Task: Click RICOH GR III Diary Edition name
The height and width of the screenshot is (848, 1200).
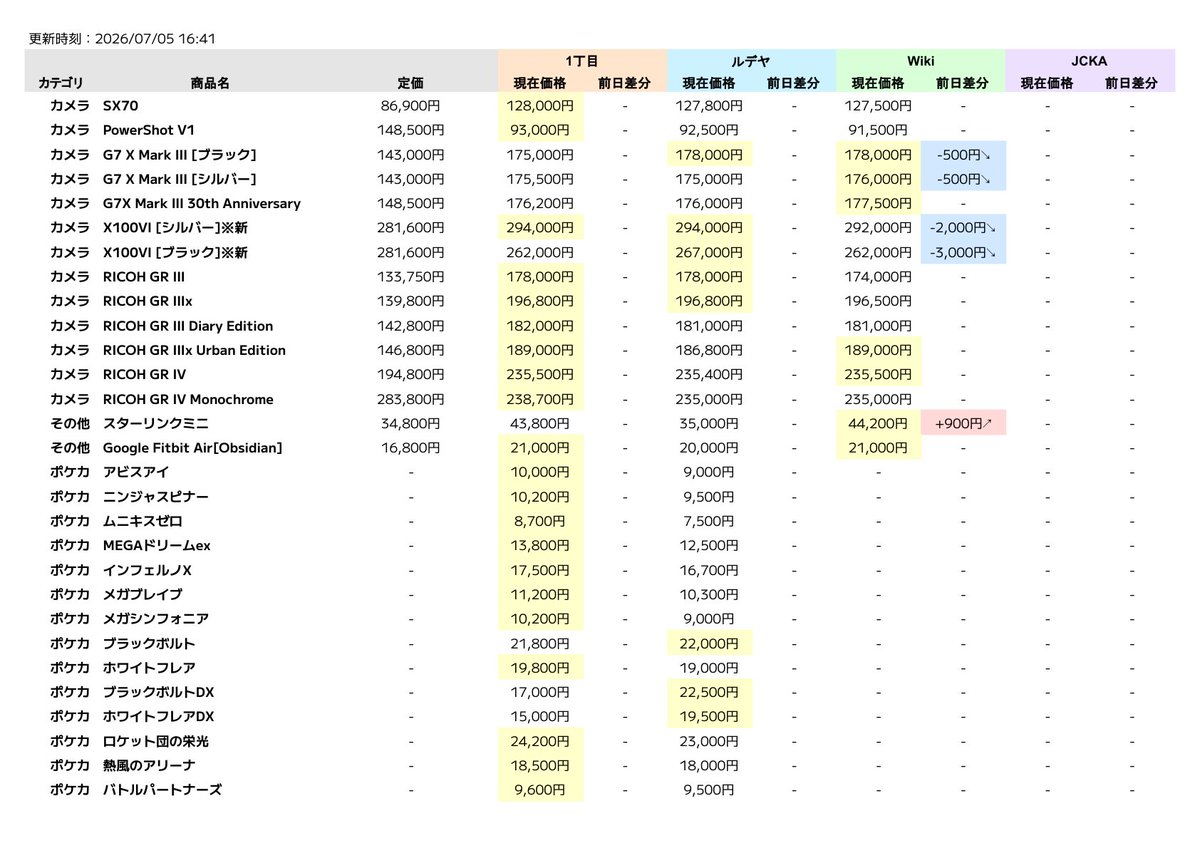Action: 188,326
